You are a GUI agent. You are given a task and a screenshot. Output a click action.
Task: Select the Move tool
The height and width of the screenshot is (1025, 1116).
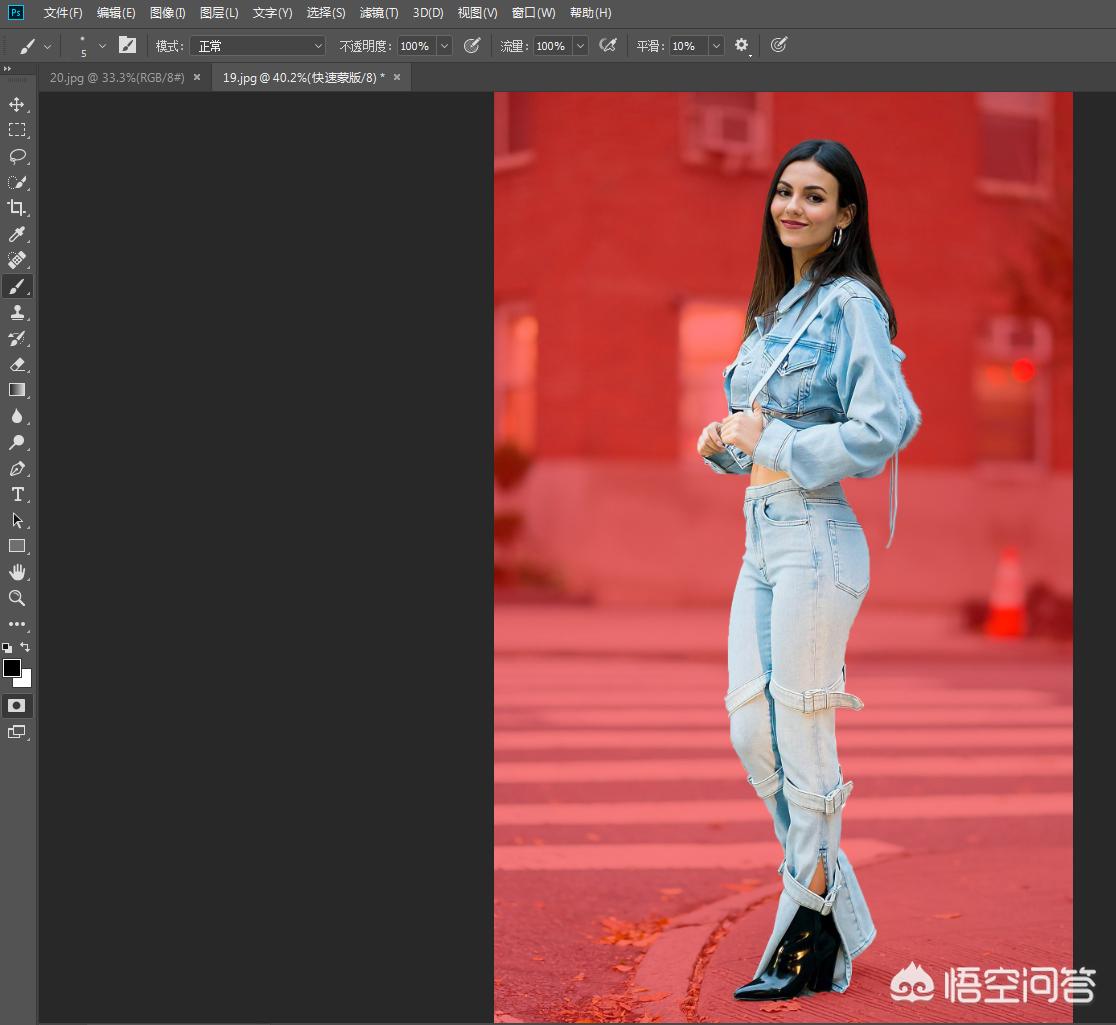coord(17,104)
